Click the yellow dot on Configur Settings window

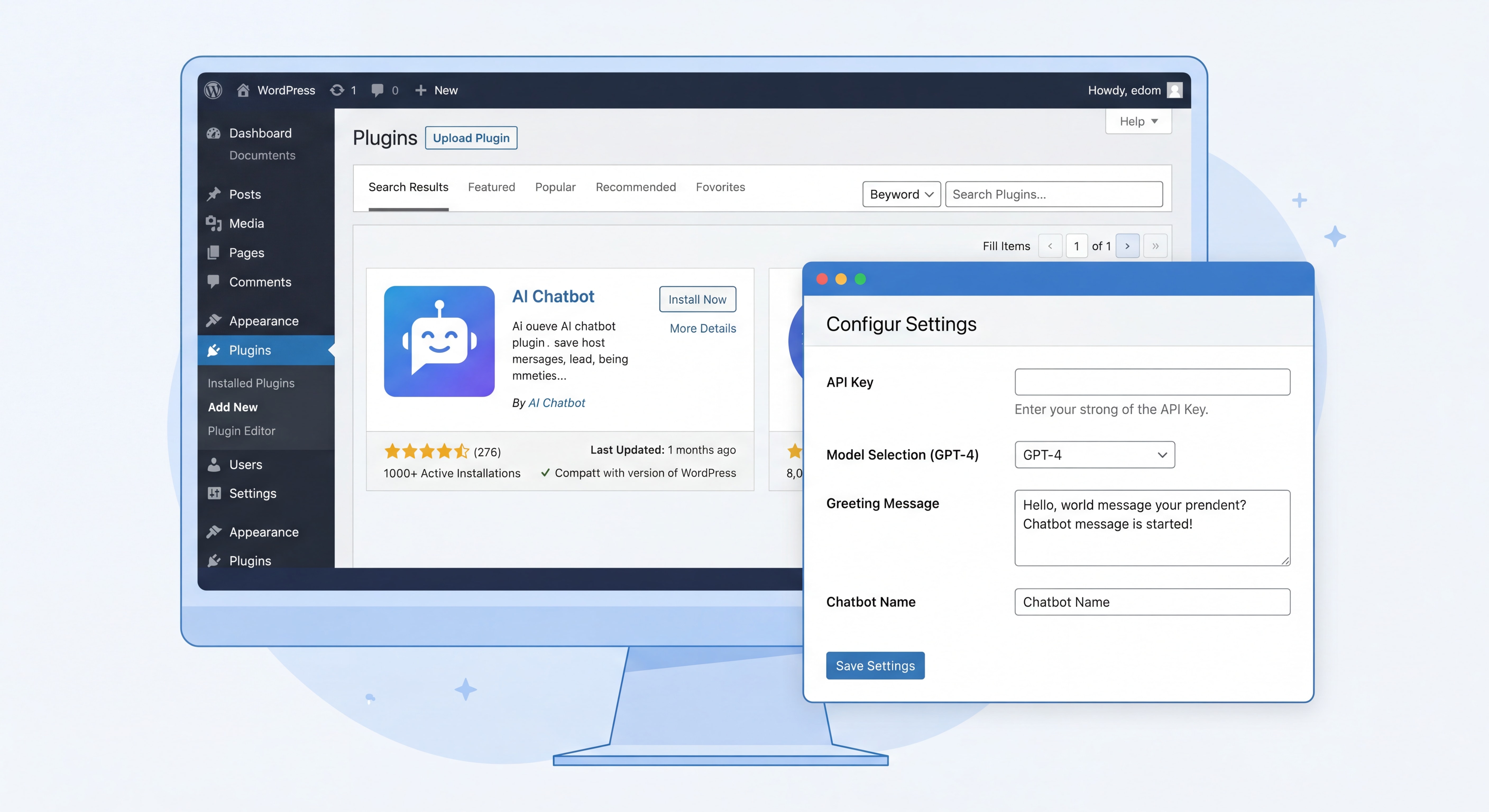(841, 279)
